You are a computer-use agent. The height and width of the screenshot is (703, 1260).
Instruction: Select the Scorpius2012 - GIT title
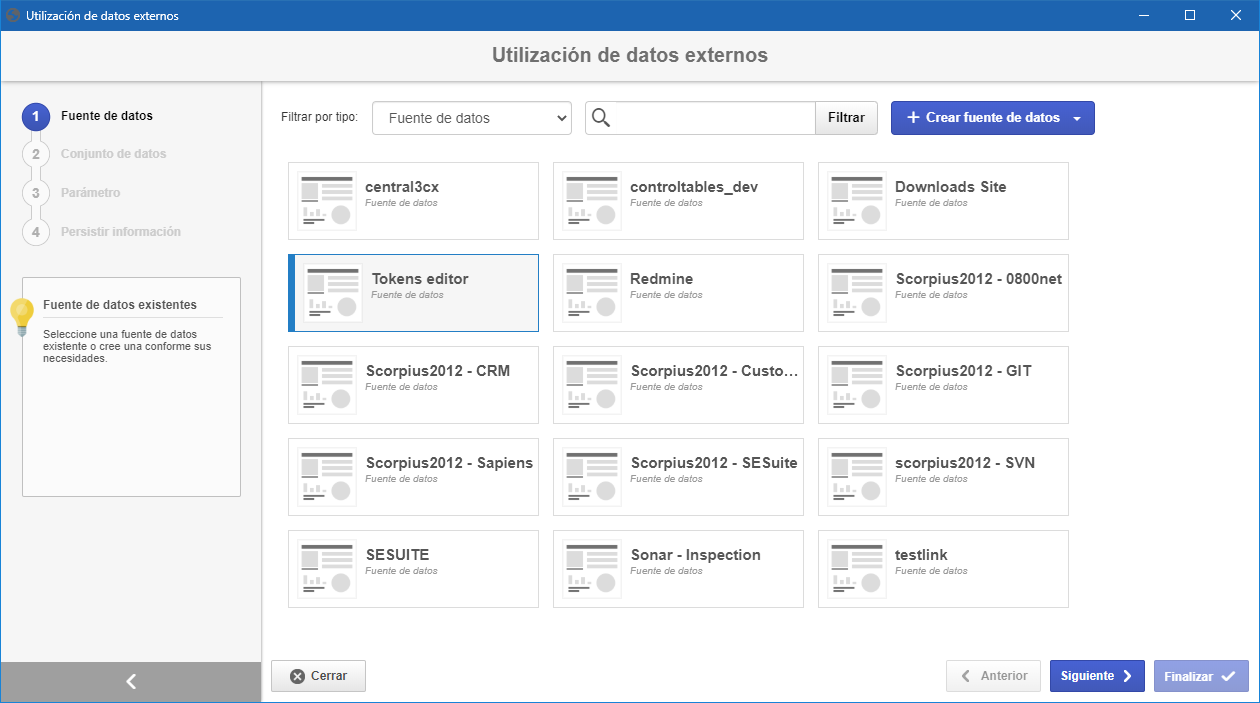pos(963,371)
